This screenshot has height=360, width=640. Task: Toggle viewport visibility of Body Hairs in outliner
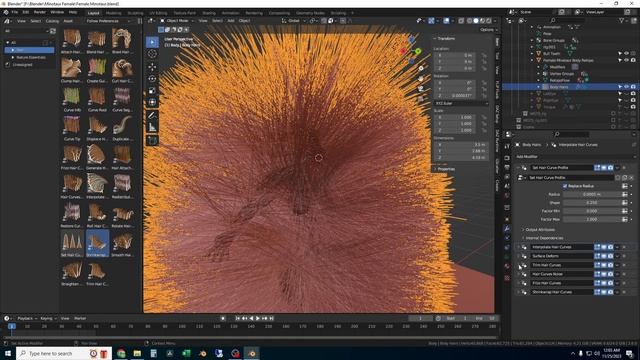coord(627,87)
